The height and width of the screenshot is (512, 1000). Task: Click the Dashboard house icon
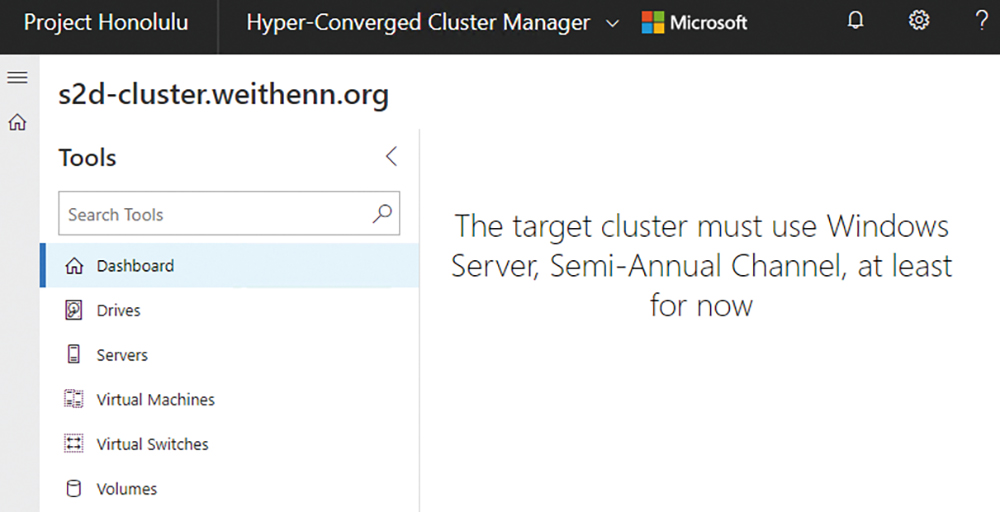[74, 266]
